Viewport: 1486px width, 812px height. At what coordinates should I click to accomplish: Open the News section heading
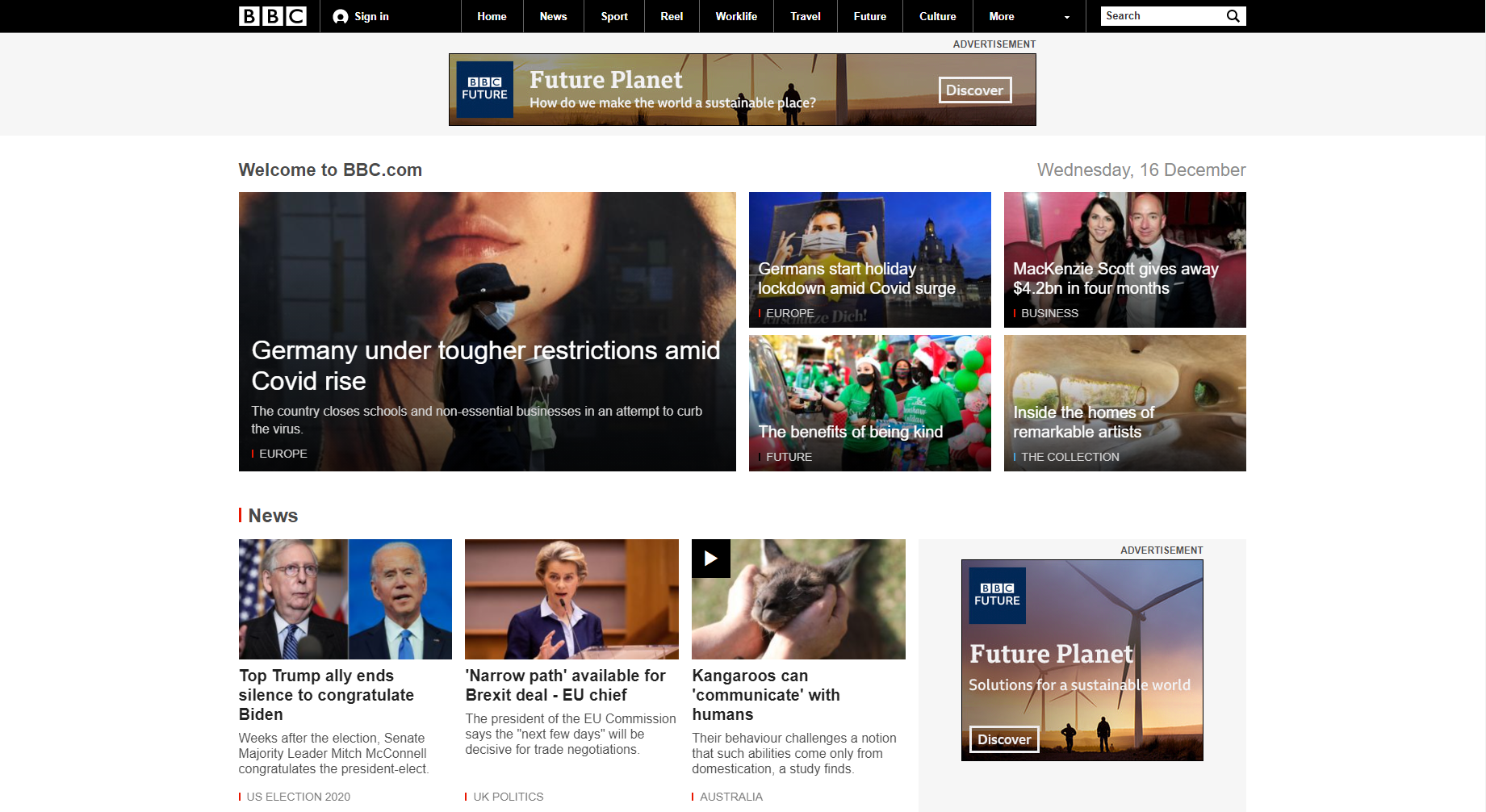pos(273,516)
